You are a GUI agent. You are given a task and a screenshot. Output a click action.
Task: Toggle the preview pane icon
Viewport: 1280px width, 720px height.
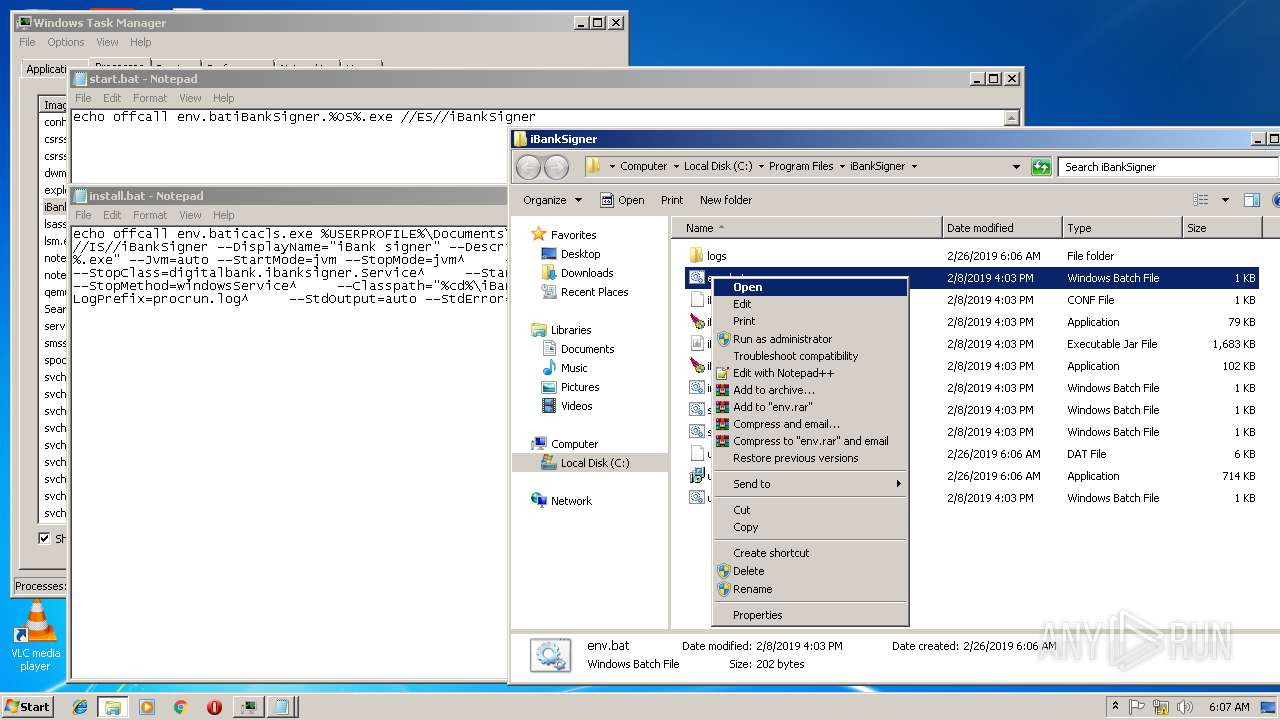[1251, 200]
